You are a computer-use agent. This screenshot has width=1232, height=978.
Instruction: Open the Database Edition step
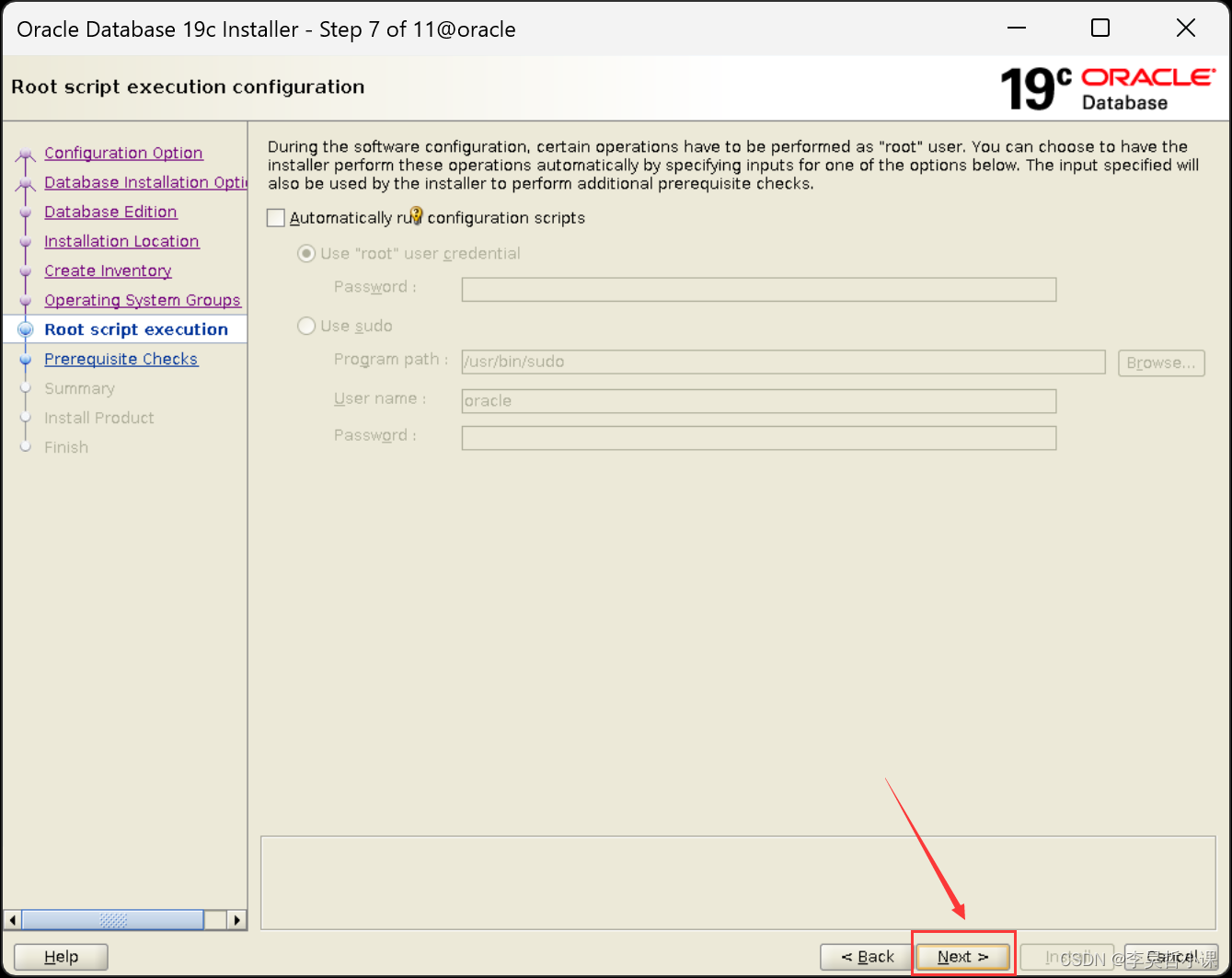point(110,212)
